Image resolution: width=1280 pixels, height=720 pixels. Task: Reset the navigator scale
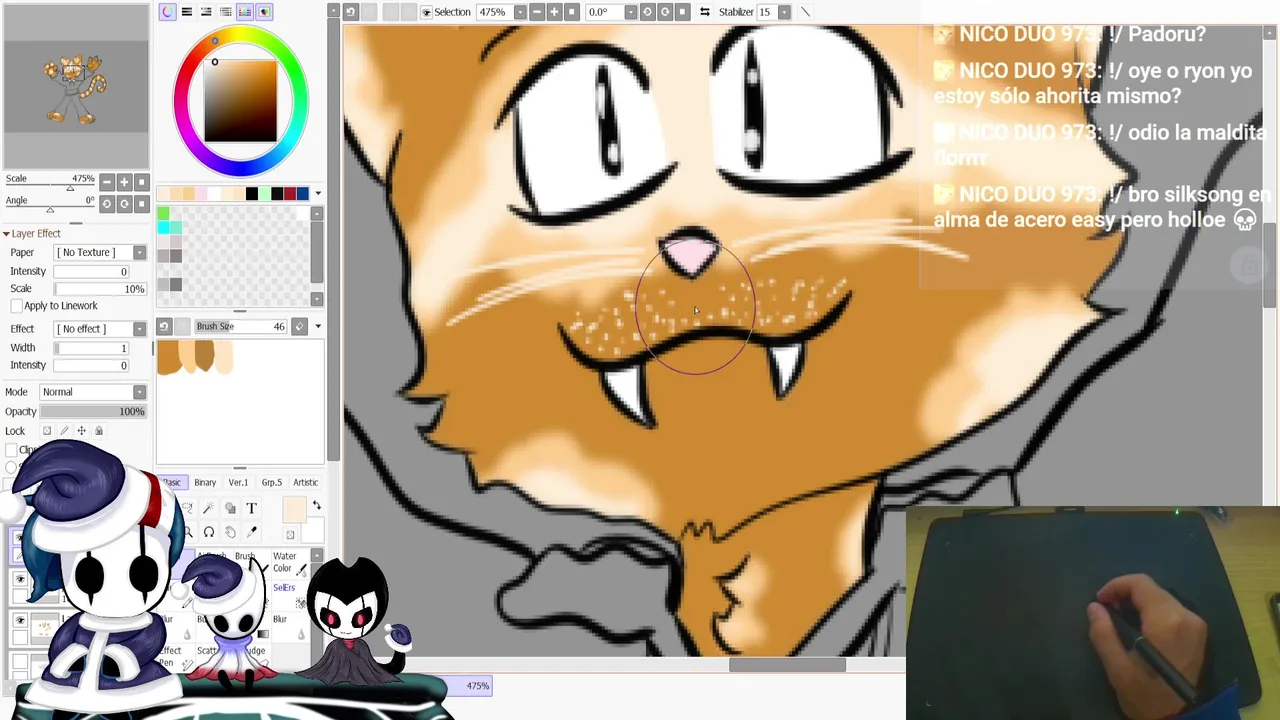click(141, 182)
